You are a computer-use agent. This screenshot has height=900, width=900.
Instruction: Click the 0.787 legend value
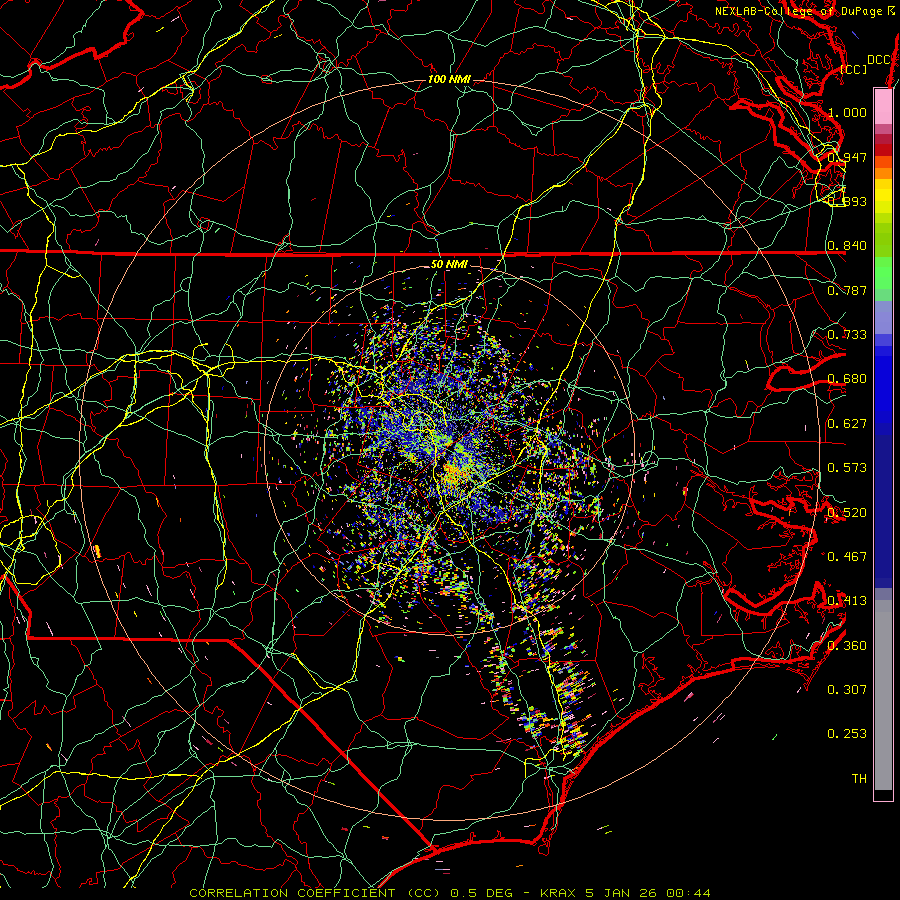click(847, 290)
